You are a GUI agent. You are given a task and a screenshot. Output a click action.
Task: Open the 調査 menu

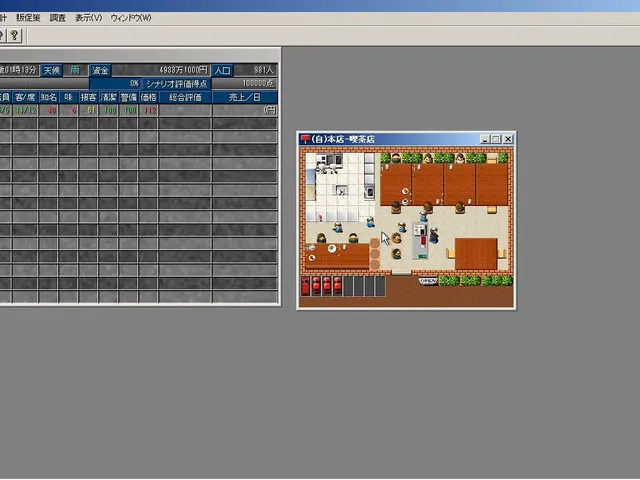point(58,18)
